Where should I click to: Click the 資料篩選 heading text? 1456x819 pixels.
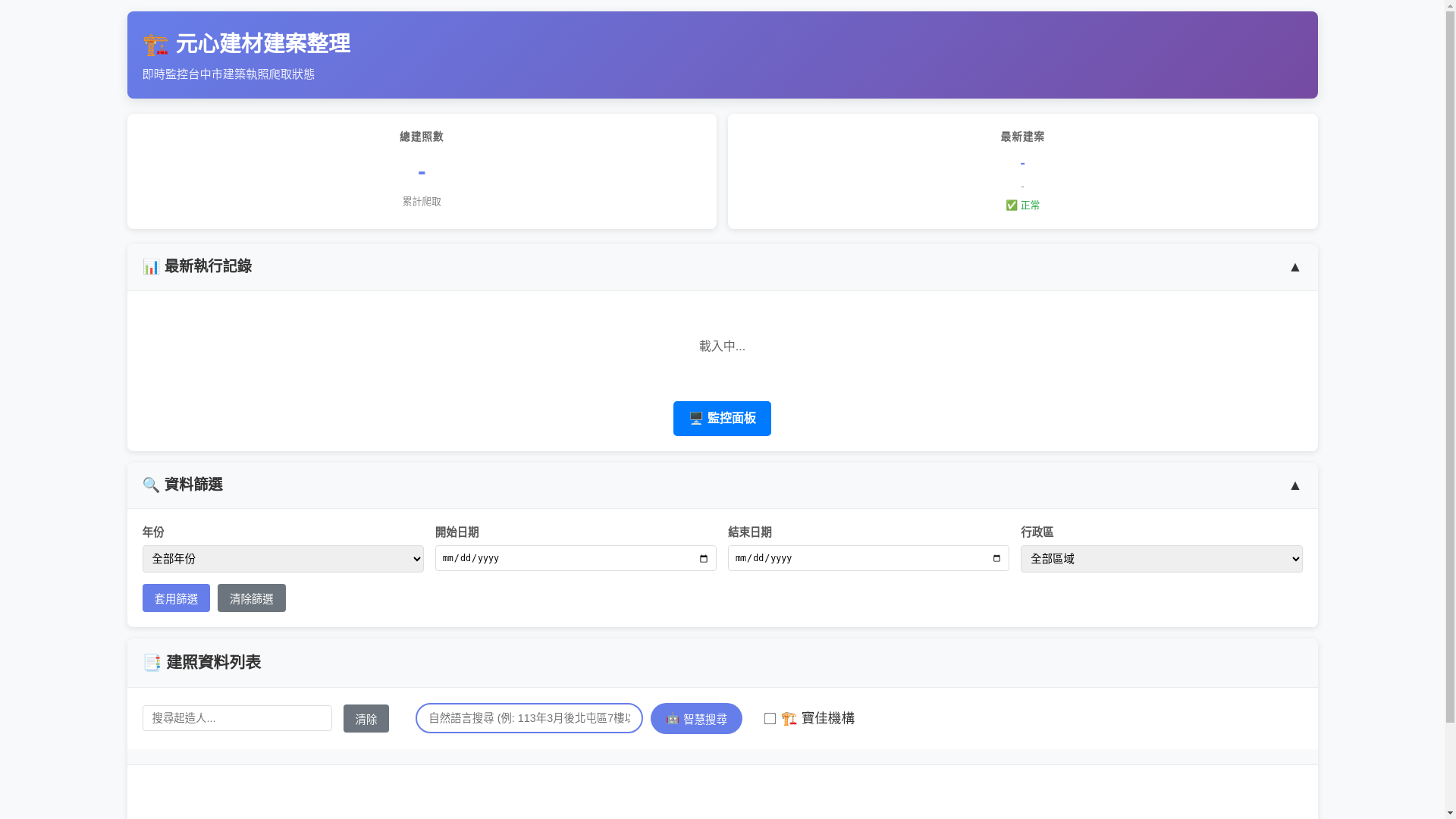click(x=193, y=485)
